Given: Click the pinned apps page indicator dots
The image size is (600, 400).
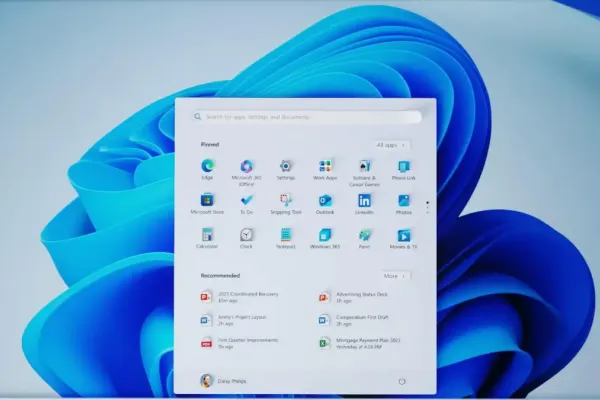Looking at the screenshot, I should 427,207.
